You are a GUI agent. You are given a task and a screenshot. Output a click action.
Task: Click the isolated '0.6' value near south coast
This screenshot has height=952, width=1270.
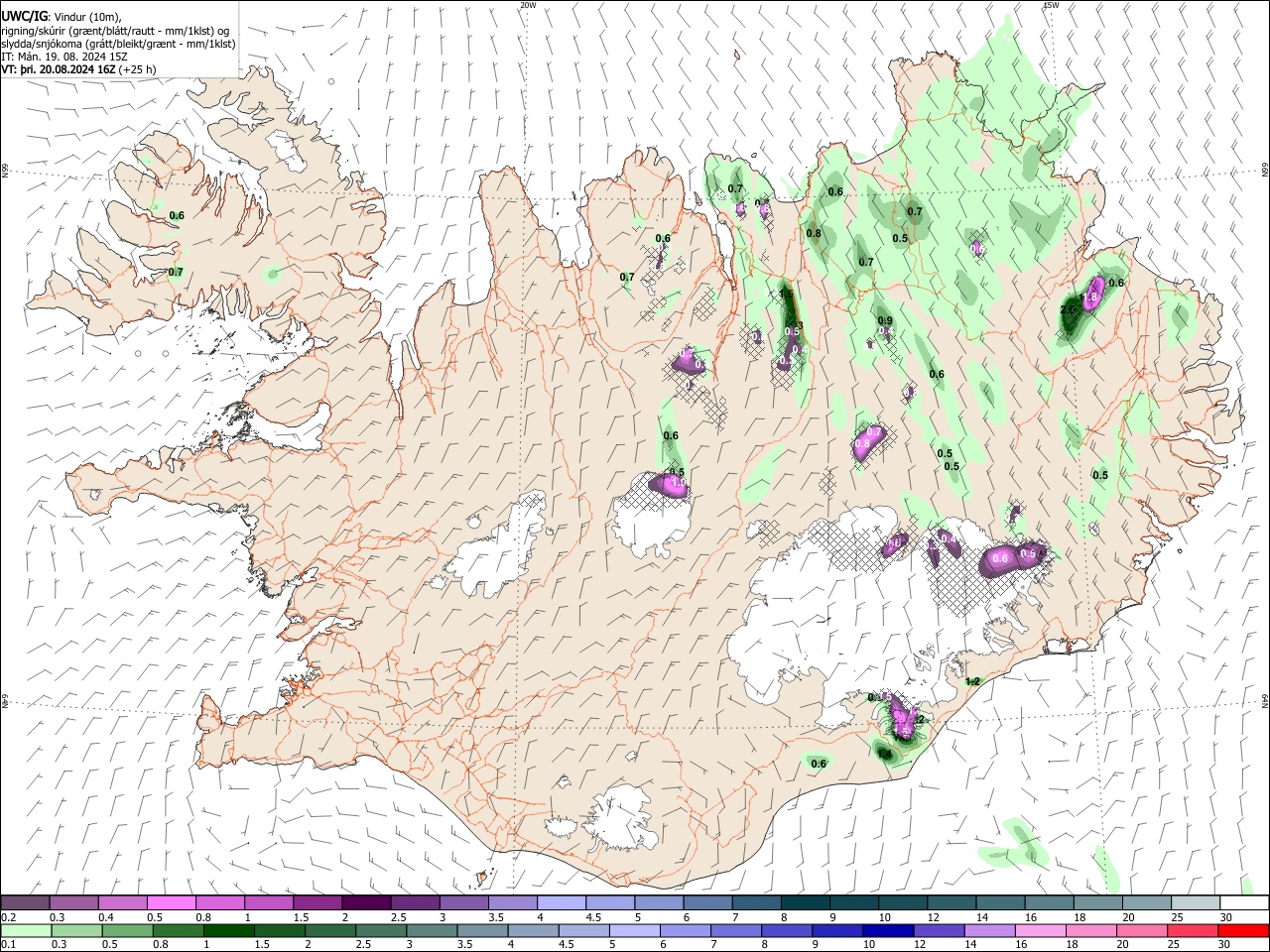[819, 764]
